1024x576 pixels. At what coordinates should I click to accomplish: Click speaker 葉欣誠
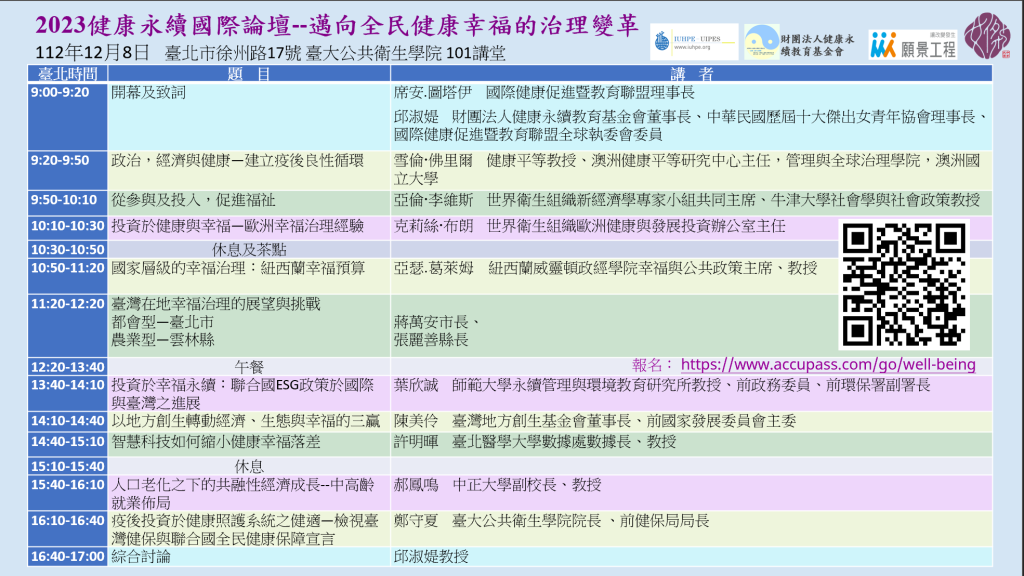tap(416, 385)
